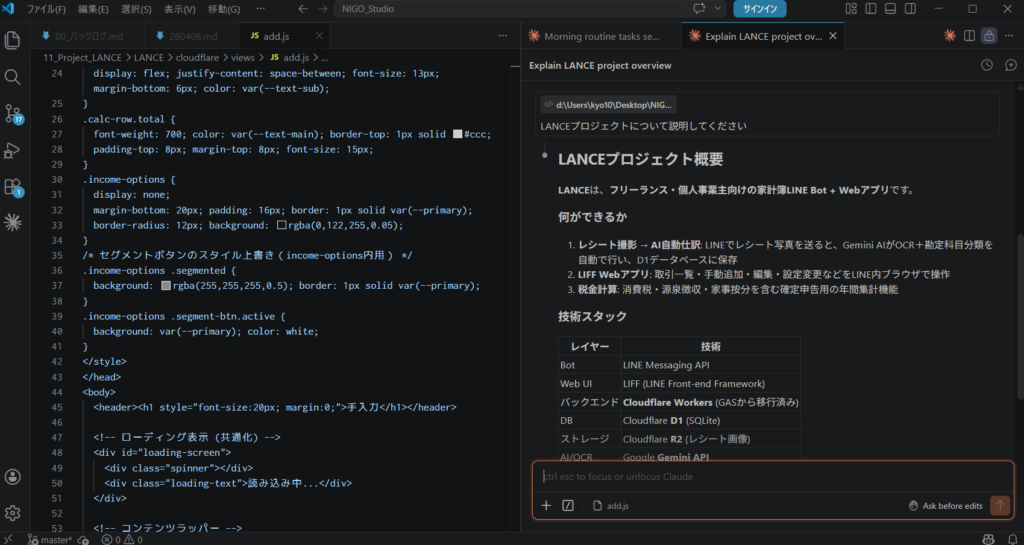Open Claude panel from activity bar icon
The width and height of the screenshot is (1024, 545).
point(13,221)
